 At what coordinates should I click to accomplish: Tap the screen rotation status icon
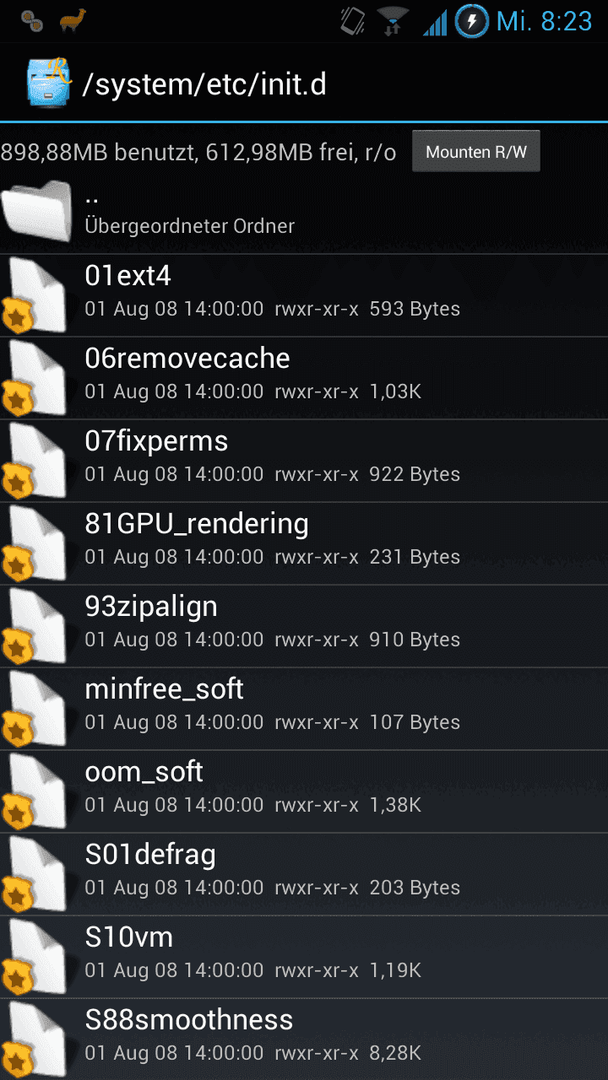(353, 21)
